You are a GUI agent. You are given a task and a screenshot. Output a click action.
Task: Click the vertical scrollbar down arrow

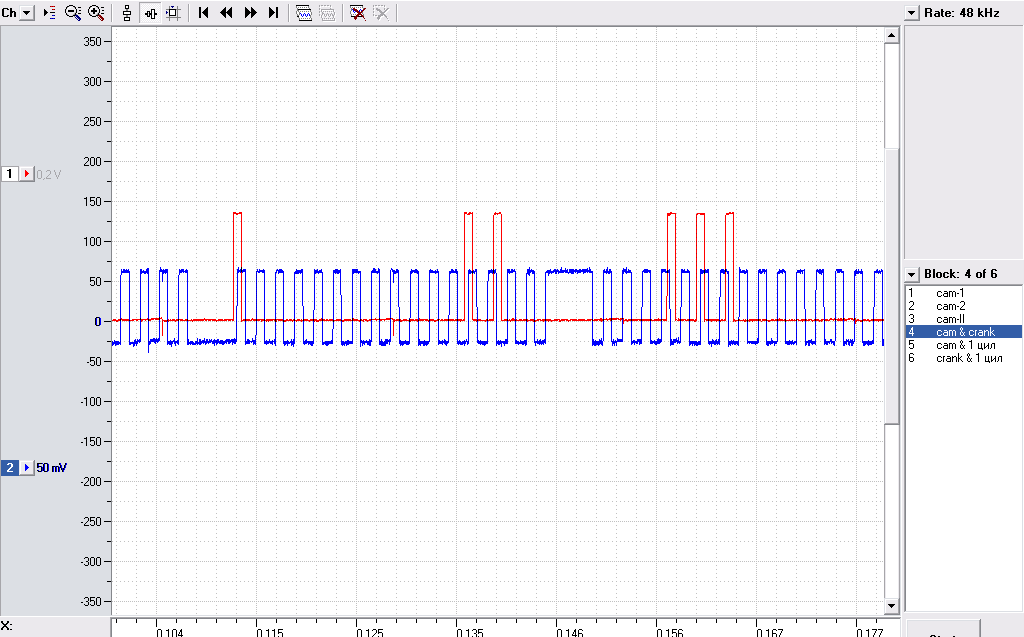891,606
